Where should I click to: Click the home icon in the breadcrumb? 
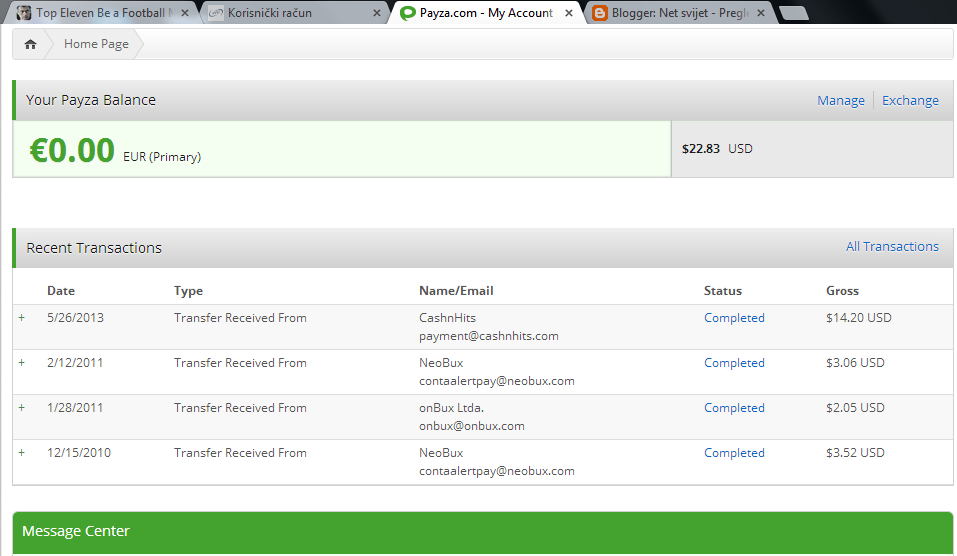(30, 44)
